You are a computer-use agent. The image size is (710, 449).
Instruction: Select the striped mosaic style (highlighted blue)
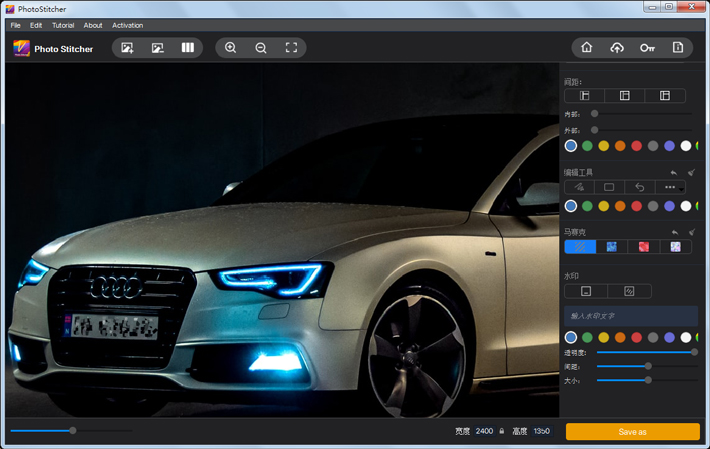[x=580, y=247]
